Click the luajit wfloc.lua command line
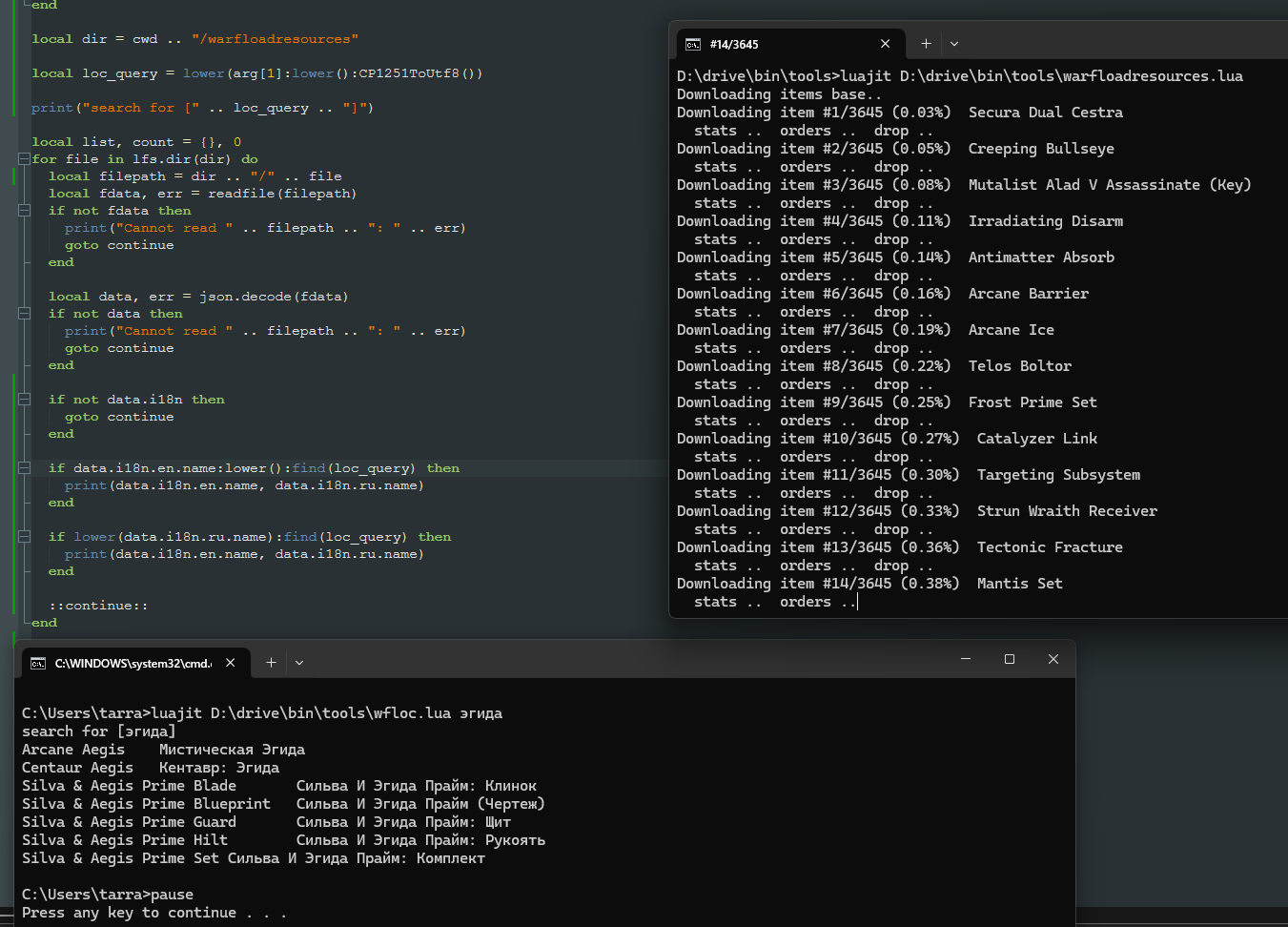1288x927 pixels. [262, 713]
